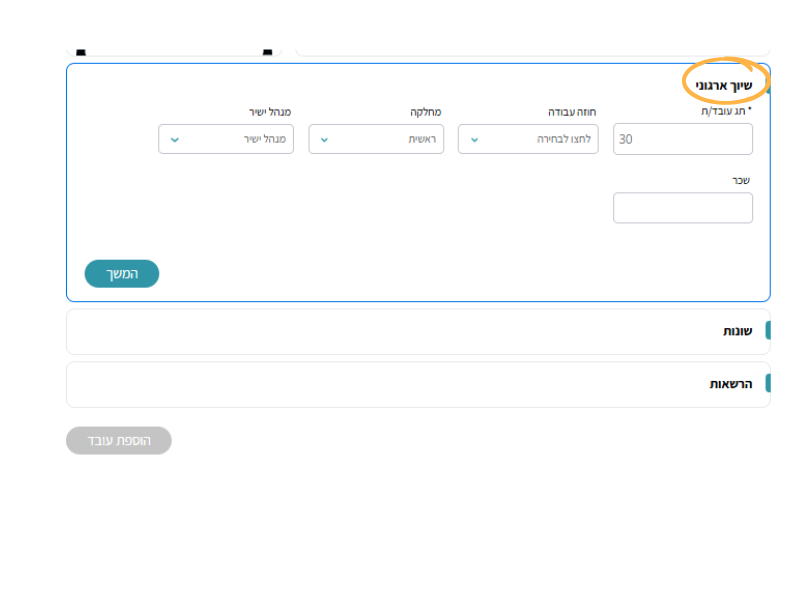Image resolution: width=800 pixels, height=600 pixels.
Task: Click the teal marker beside הרשאות
Action: click(767, 383)
